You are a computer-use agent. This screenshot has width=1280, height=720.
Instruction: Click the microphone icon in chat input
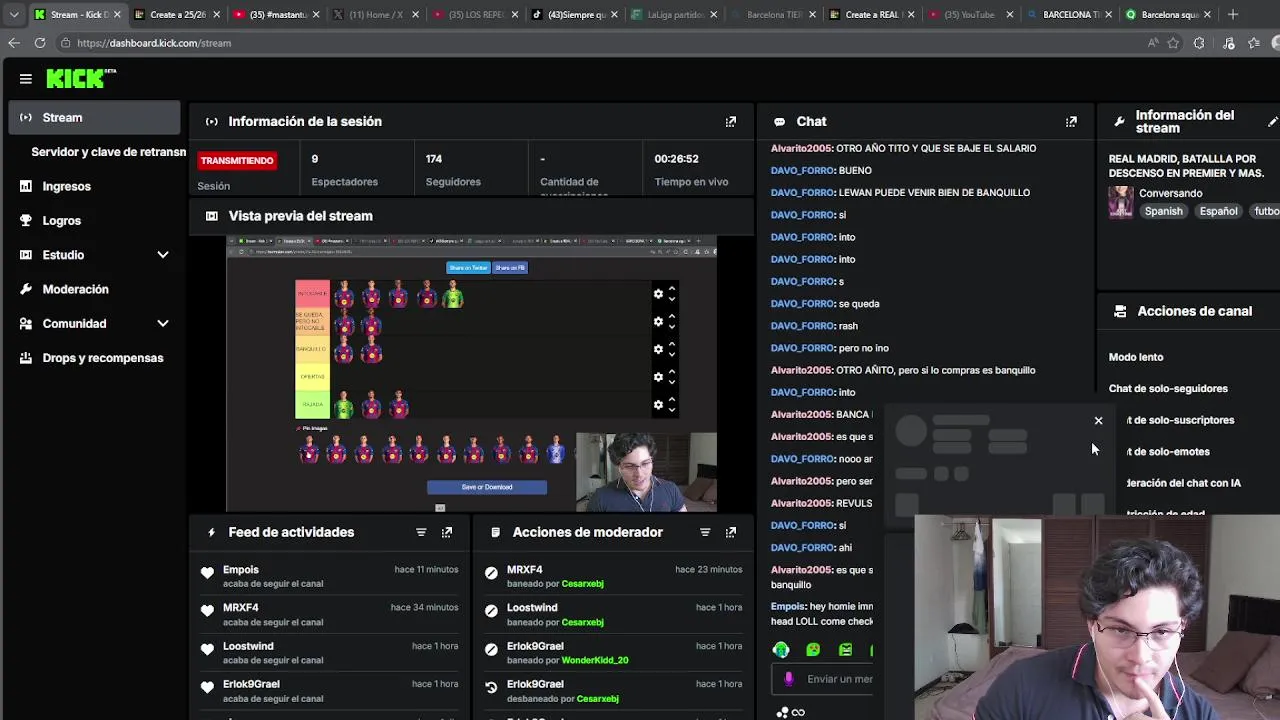tap(789, 679)
